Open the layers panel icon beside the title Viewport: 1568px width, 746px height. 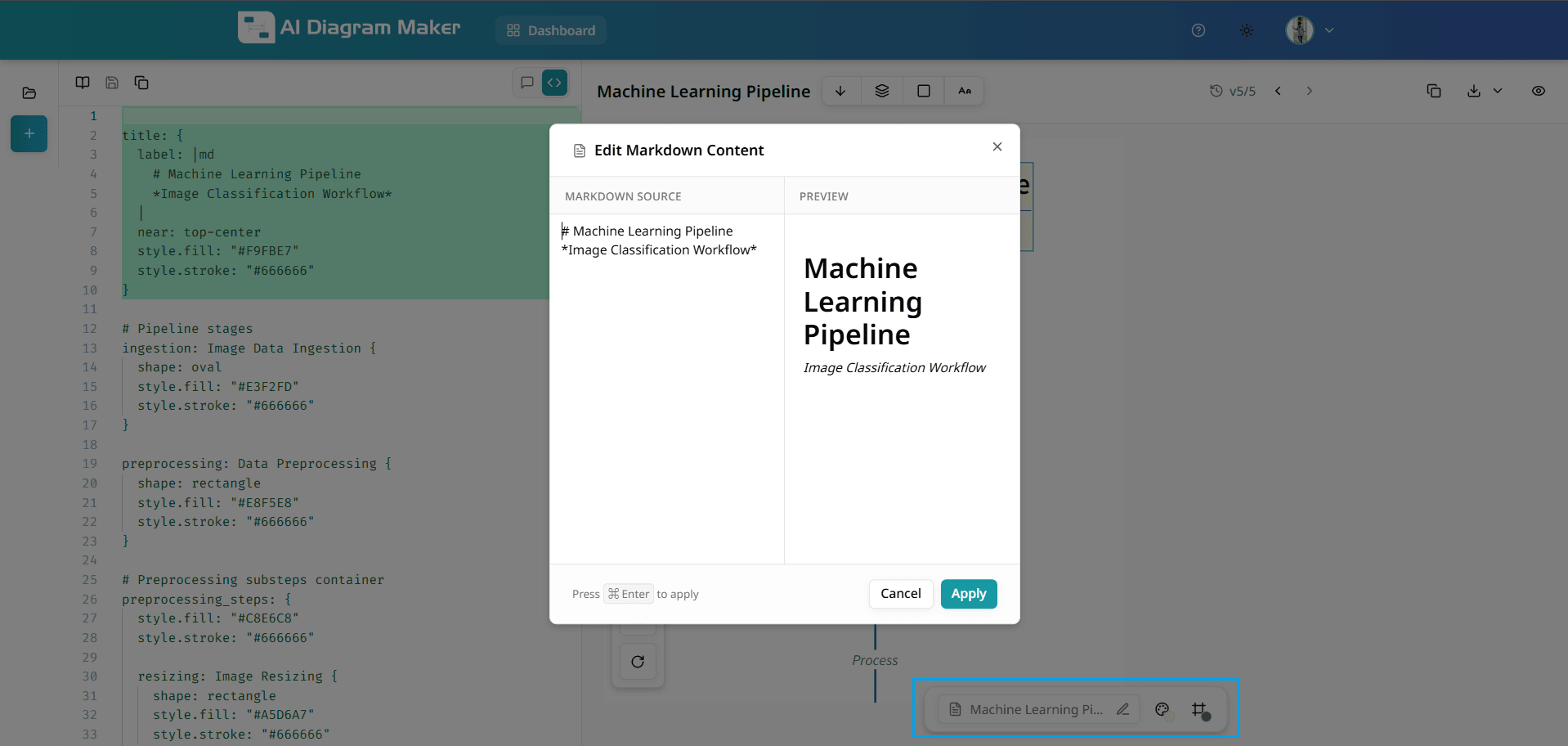pyautogui.click(x=881, y=91)
